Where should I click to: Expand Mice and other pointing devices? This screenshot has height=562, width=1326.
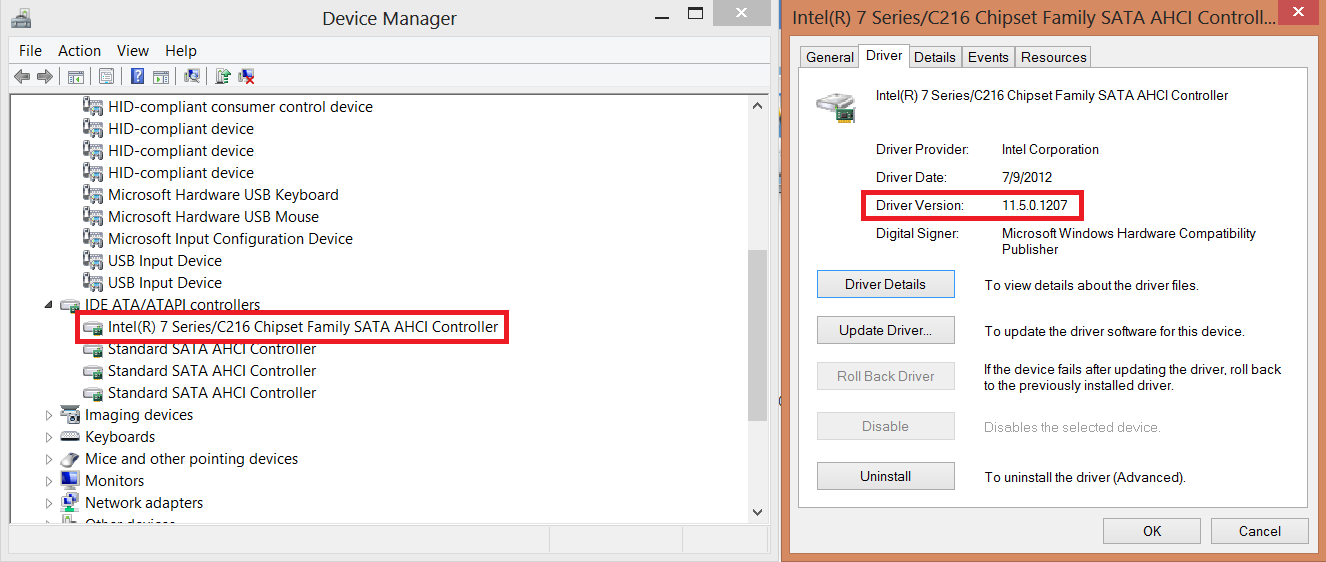49,459
